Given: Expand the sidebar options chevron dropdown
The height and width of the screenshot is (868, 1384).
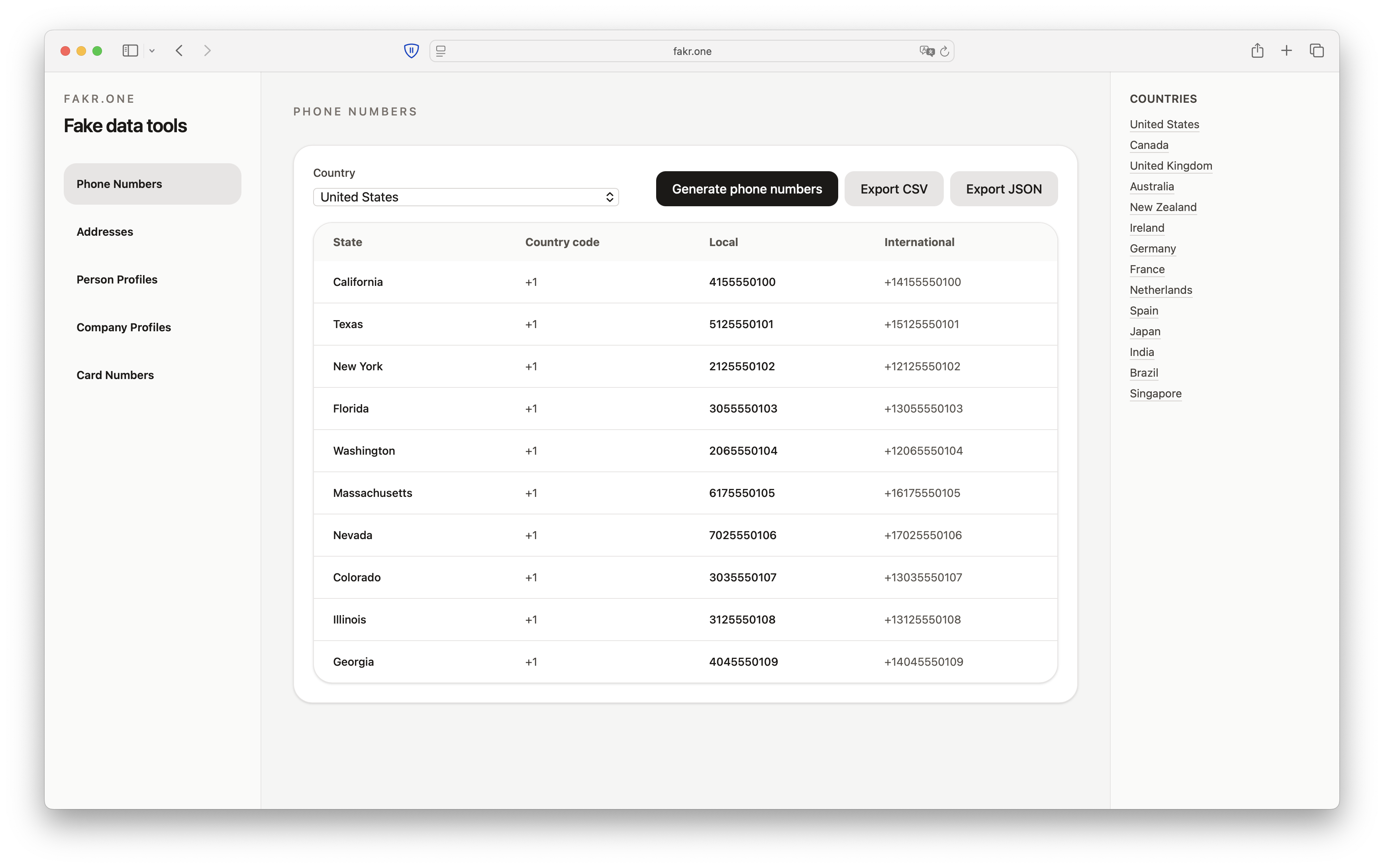Looking at the screenshot, I should point(152,51).
